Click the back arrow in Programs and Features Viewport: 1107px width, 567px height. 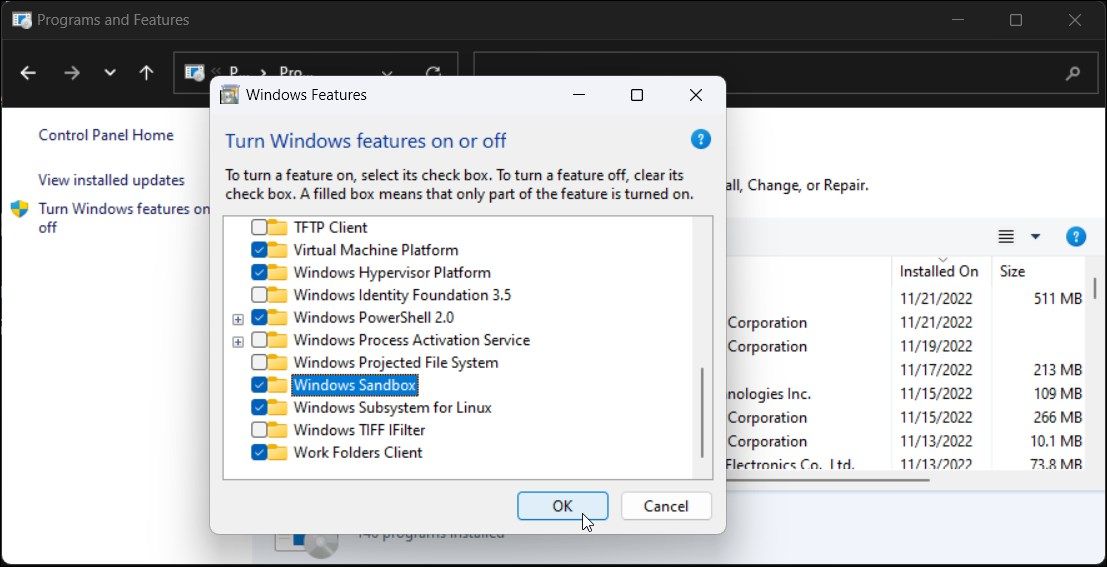pyautogui.click(x=28, y=73)
